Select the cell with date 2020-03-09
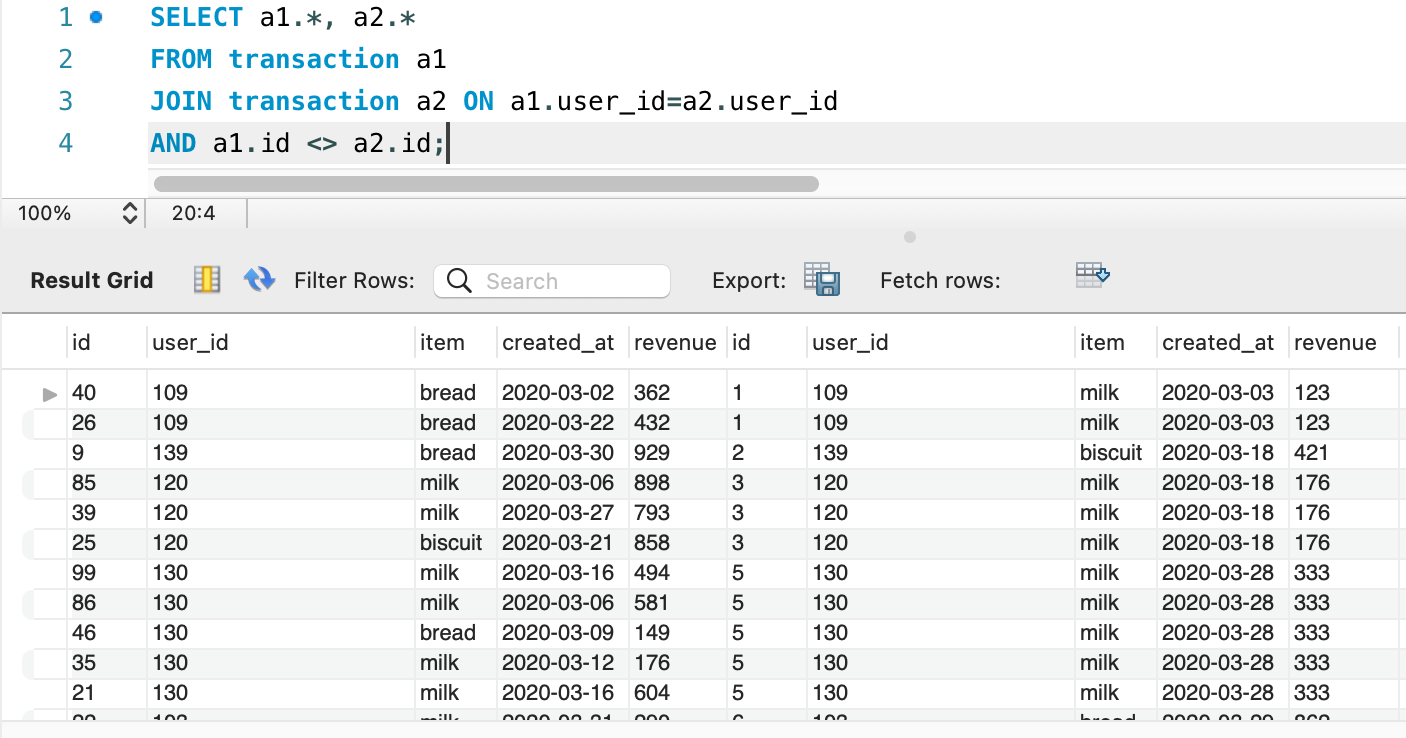 point(558,633)
